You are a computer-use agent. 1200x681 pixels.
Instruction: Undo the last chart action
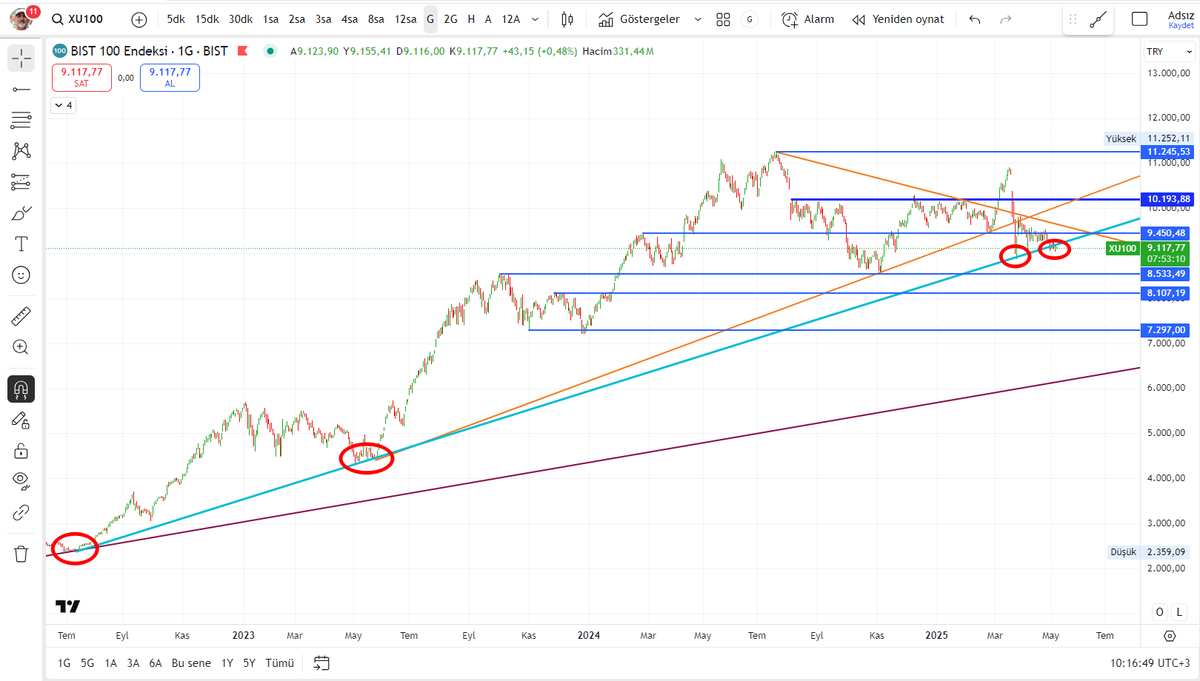[x=975, y=19]
